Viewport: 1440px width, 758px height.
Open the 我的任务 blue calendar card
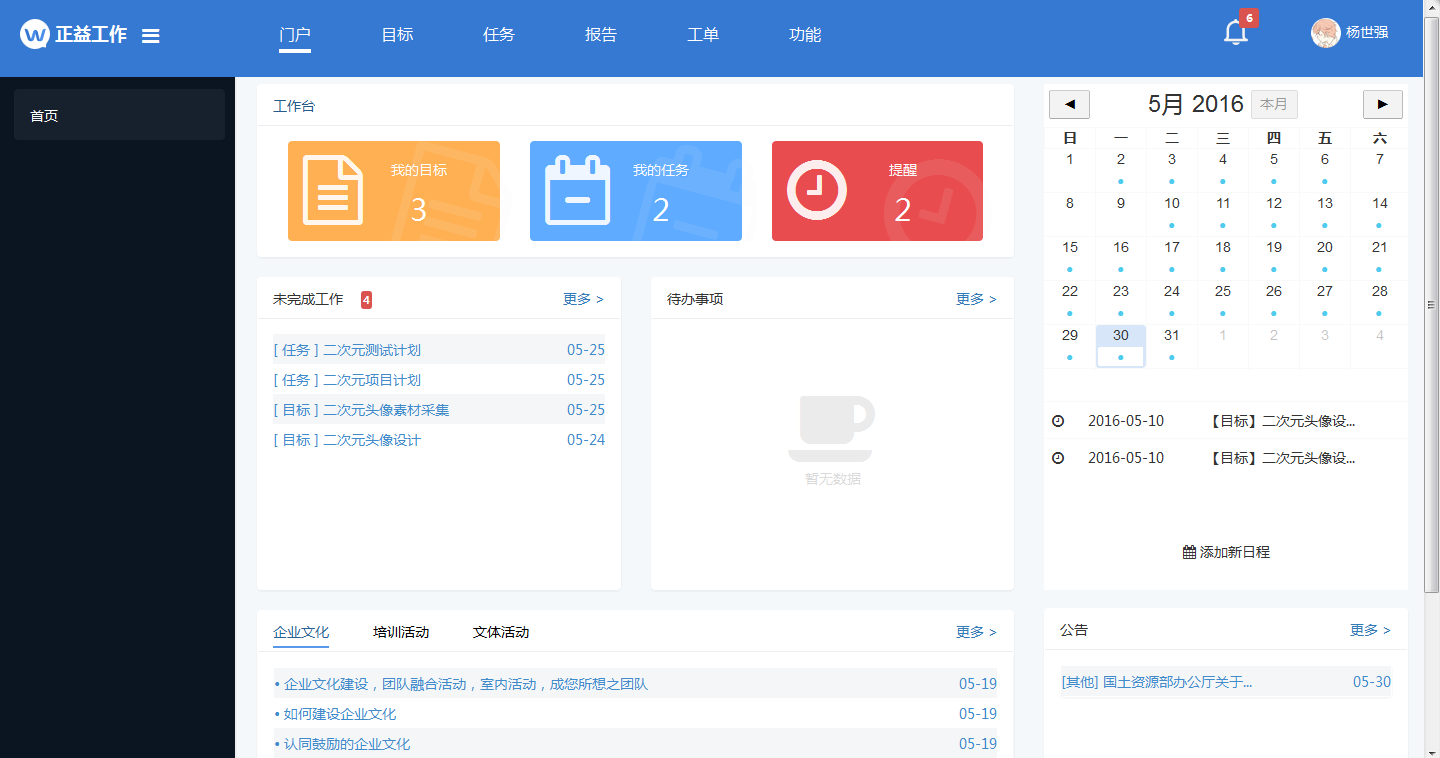(x=636, y=191)
